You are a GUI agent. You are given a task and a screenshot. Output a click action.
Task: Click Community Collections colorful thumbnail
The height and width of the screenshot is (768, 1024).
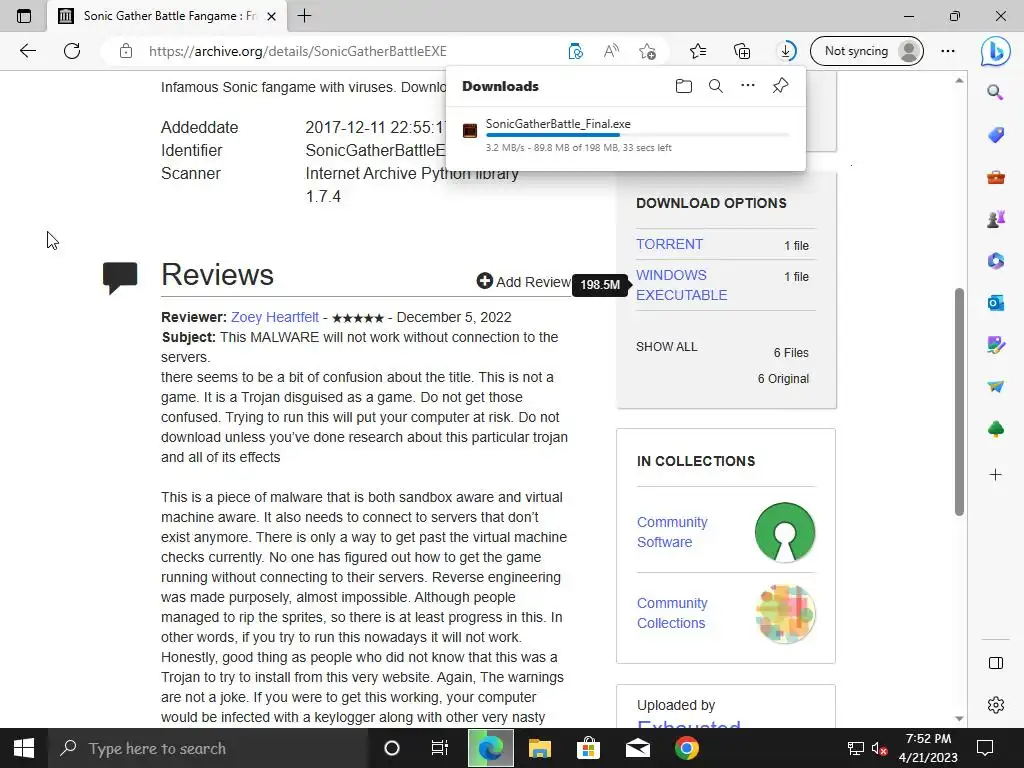point(785,614)
